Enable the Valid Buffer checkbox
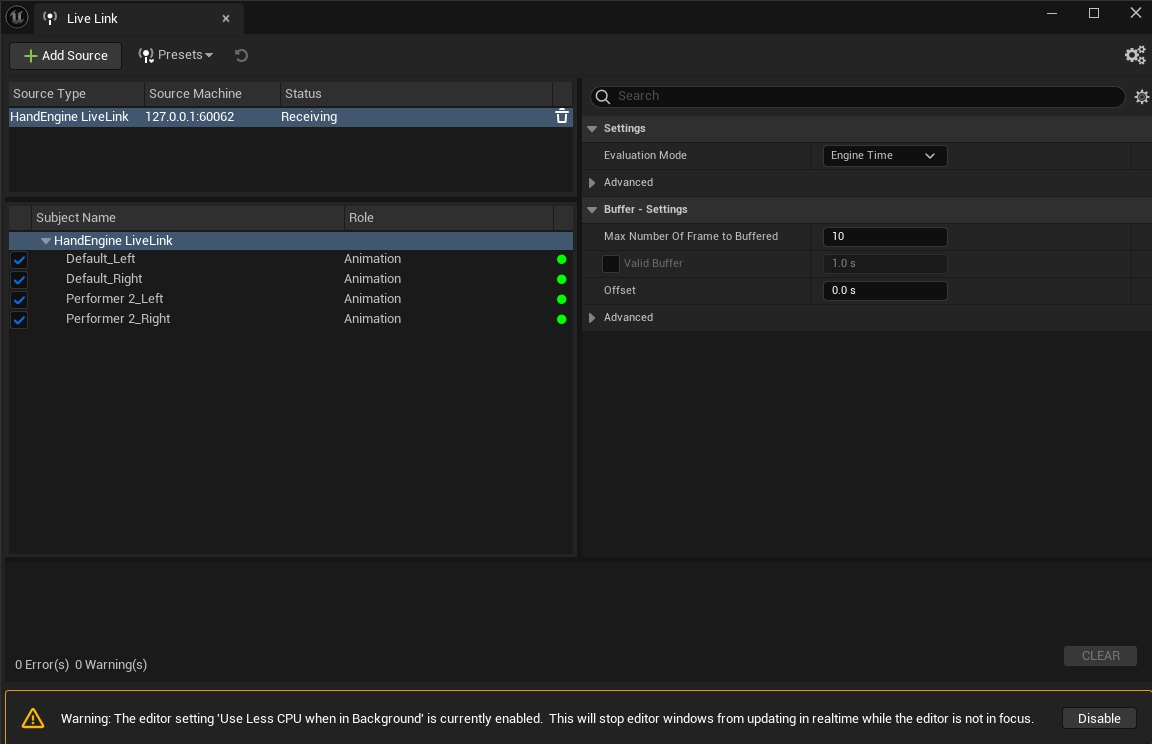This screenshot has width=1152, height=744. [611, 264]
